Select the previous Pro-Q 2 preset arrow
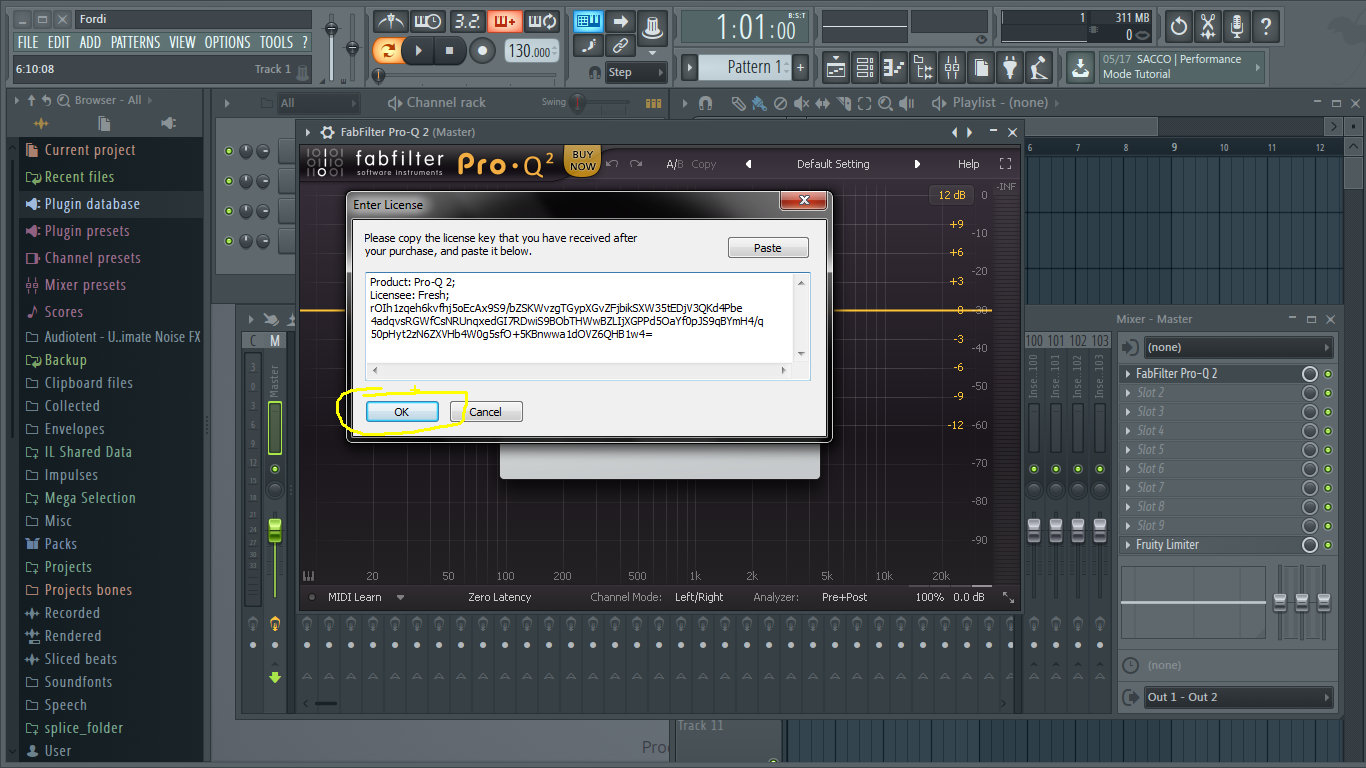The width and height of the screenshot is (1366, 768). [x=748, y=164]
